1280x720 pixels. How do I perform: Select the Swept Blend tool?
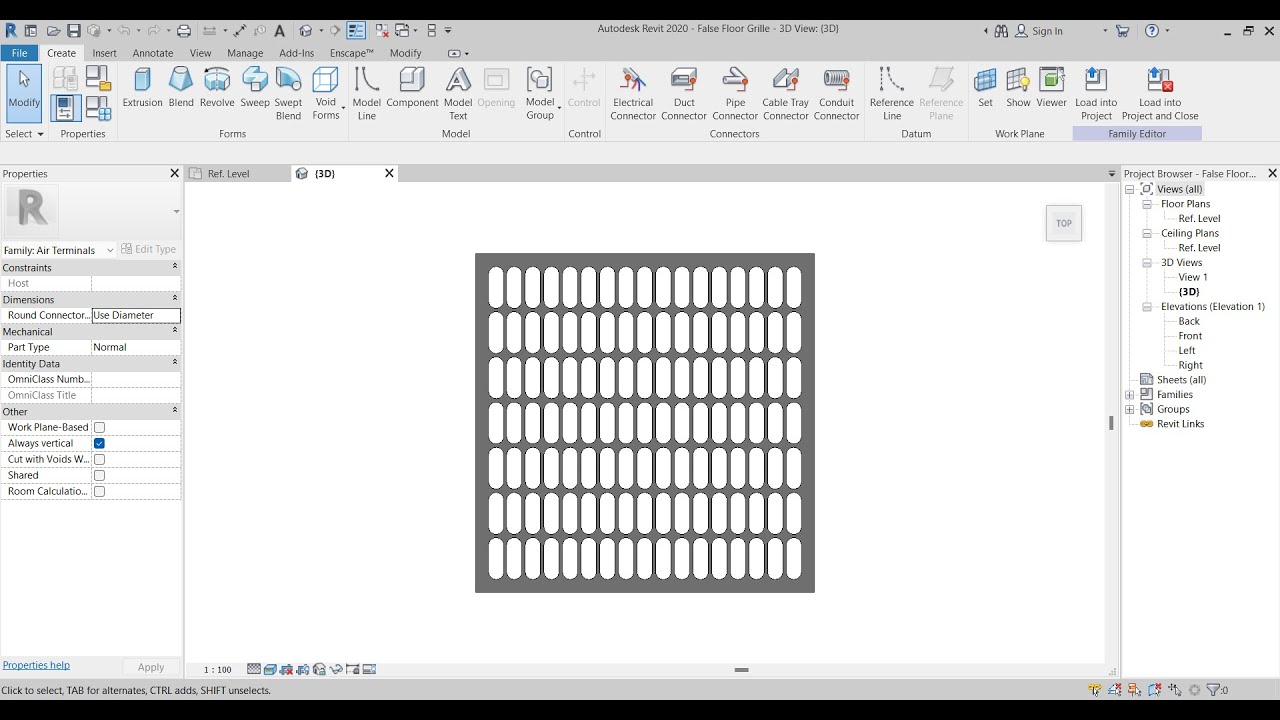[288, 93]
